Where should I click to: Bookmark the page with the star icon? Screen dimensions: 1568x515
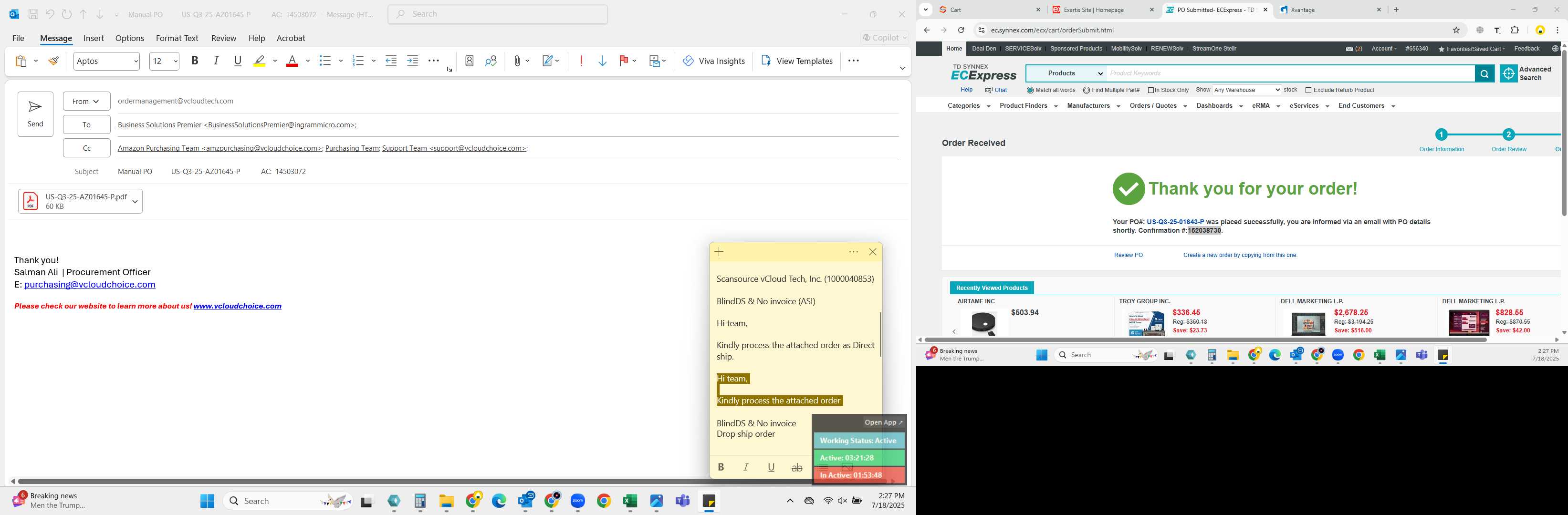1456,31
